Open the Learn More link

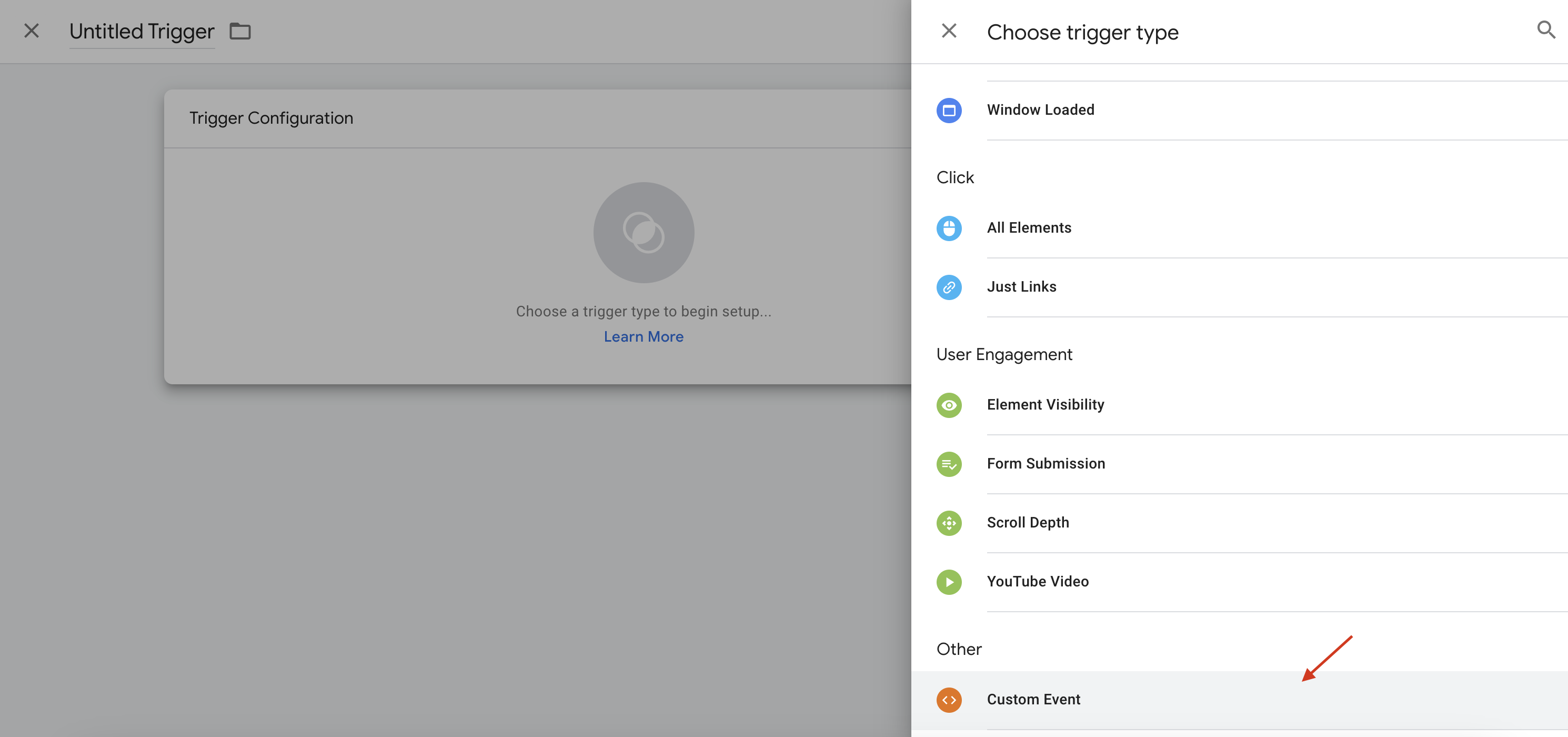tap(644, 336)
